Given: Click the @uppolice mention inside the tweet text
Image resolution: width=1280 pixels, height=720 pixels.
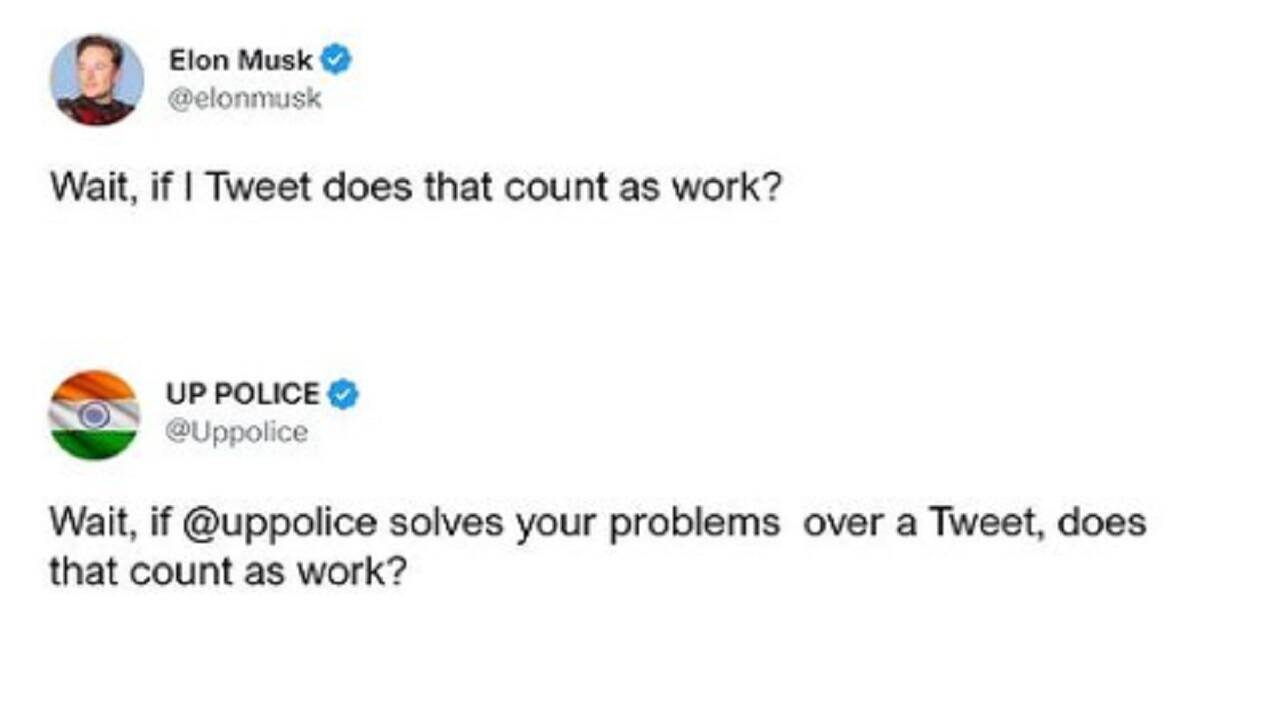Looking at the screenshot, I should [278, 523].
